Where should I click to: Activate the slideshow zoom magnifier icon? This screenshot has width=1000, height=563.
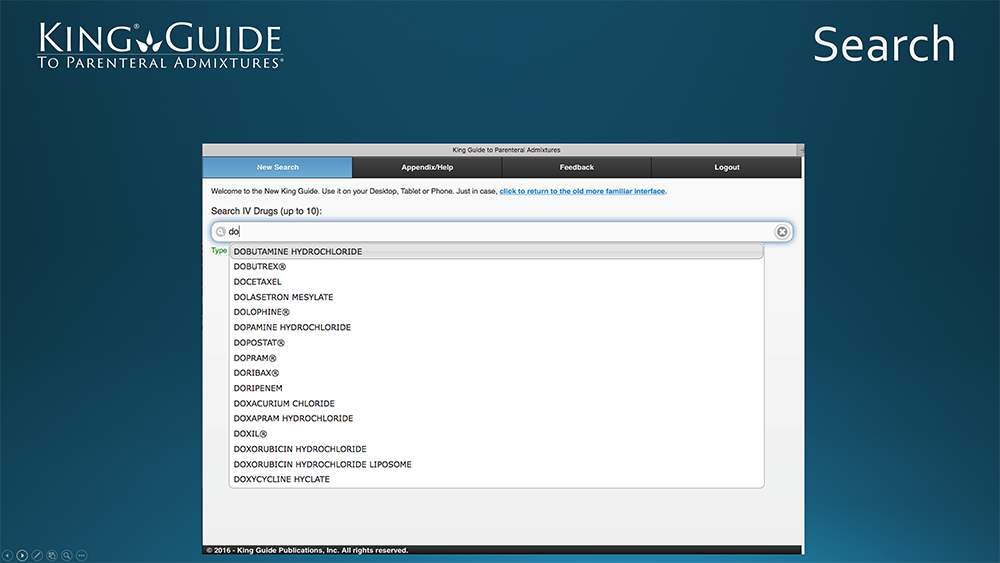coord(66,555)
